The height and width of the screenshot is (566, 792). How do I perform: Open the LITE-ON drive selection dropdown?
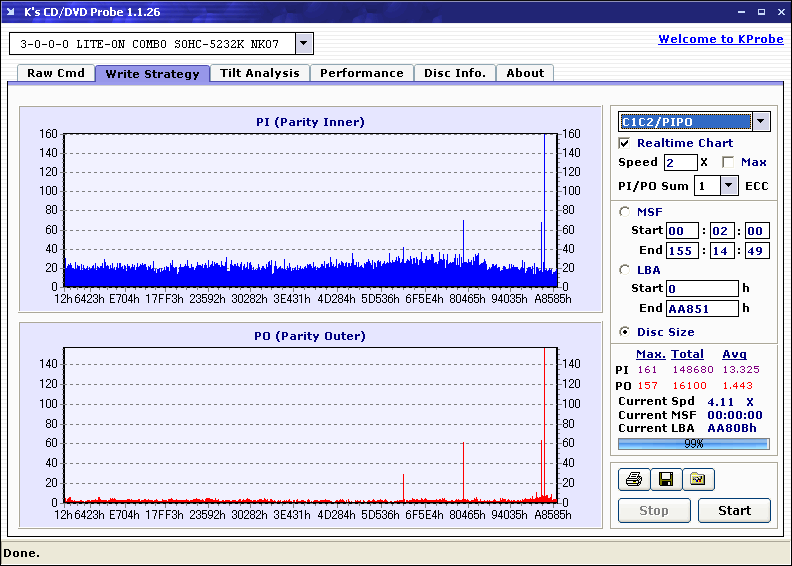pos(305,44)
